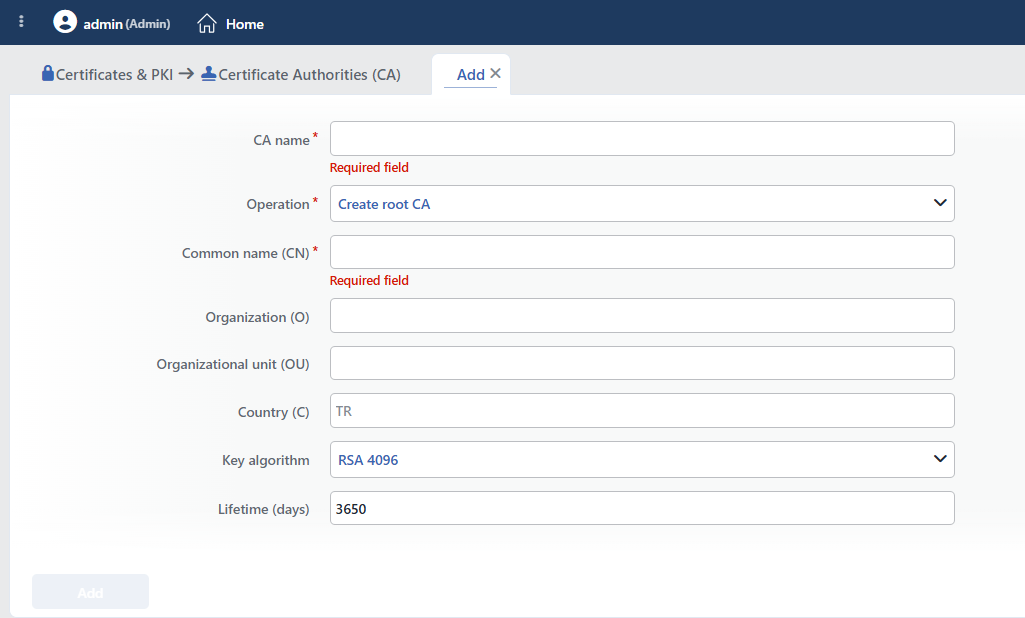The image size is (1025, 618).
Task: Click the Home house icon
Action: tap(207, 24)
